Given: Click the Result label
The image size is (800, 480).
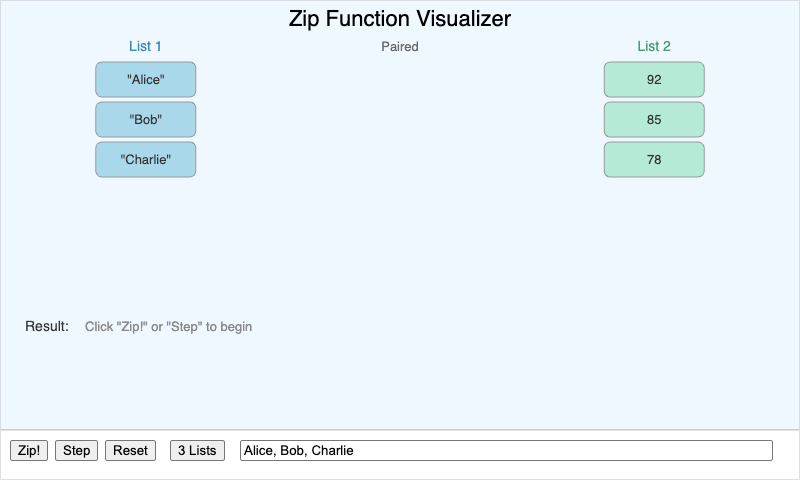Looking at the screenshot, I should click(47, 327).
